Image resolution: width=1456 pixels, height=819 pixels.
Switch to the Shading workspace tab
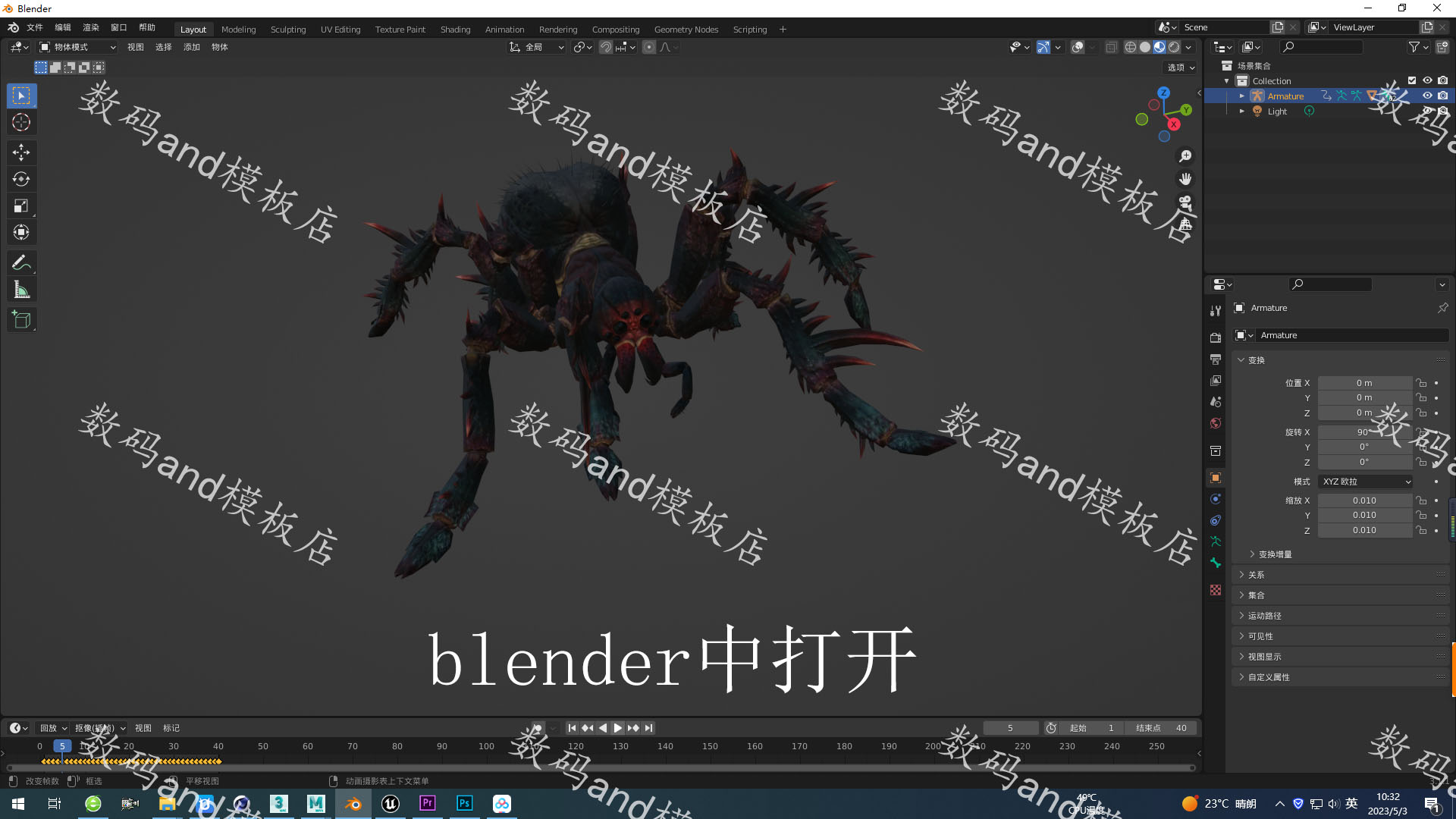[455, 30]
